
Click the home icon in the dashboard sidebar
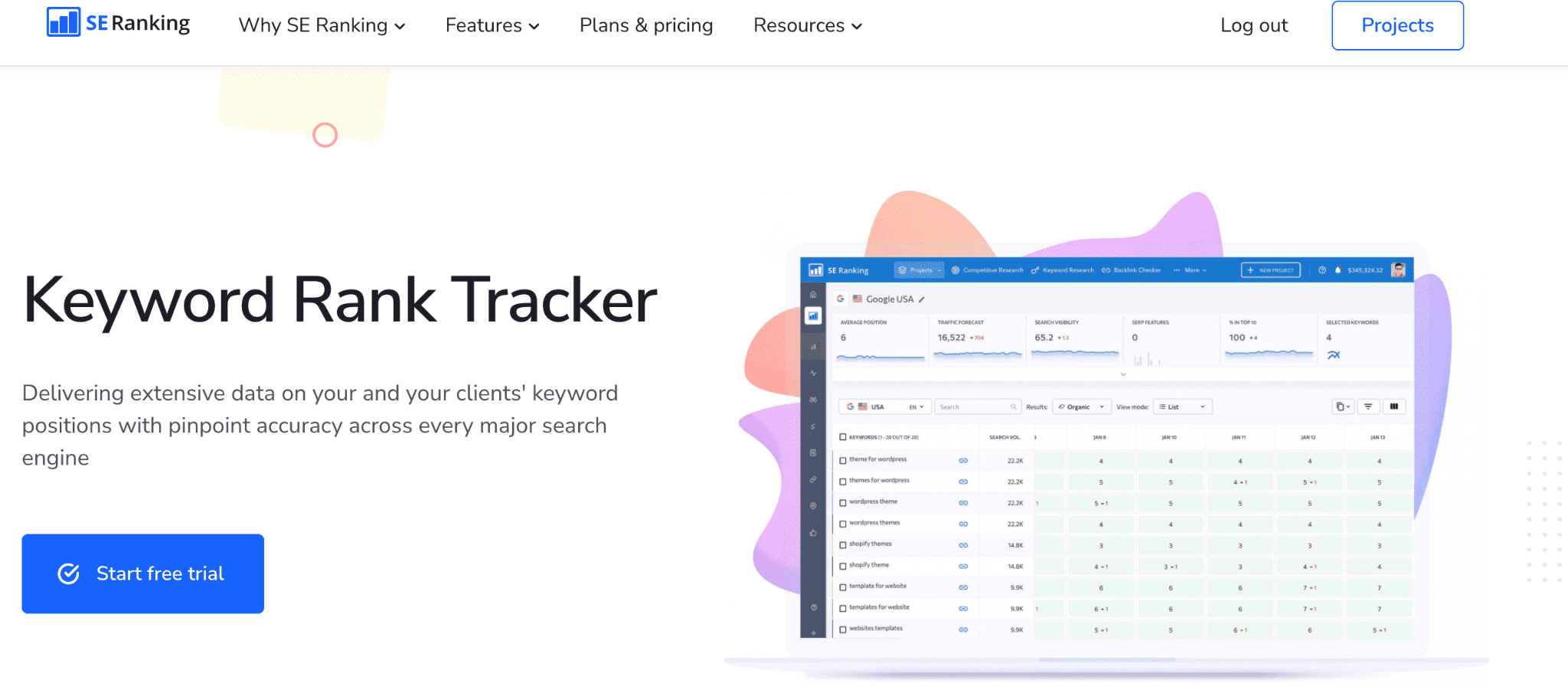[813, 295]
